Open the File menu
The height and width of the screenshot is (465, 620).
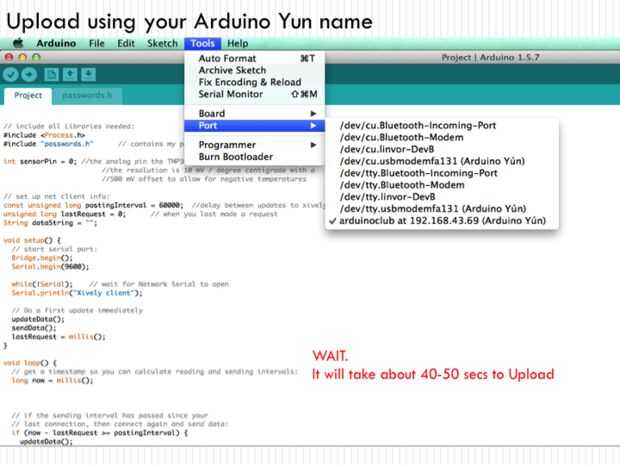click(96, 43)
